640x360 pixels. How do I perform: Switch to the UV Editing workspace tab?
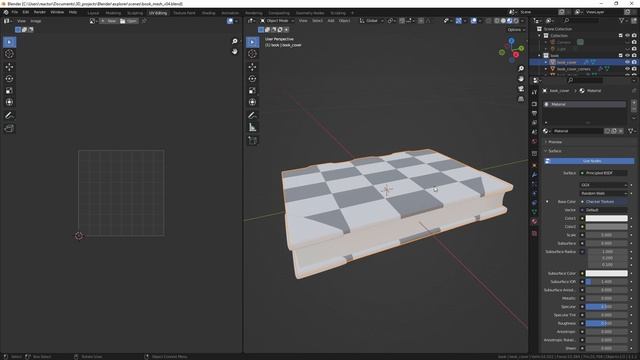pyautogui.click(x=158, y=13)
